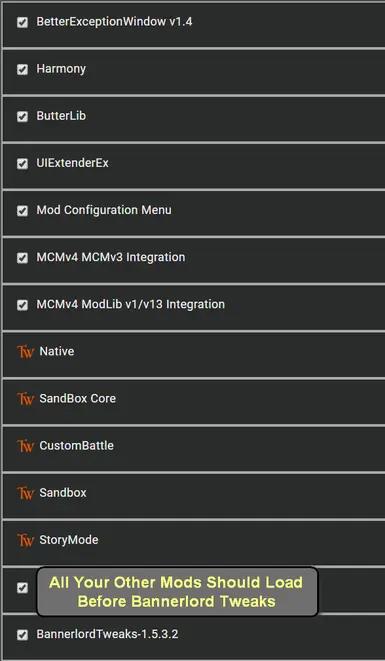Select the BannerlordTweaks-1.5.3.2 entry label

[x=107, y=634]
